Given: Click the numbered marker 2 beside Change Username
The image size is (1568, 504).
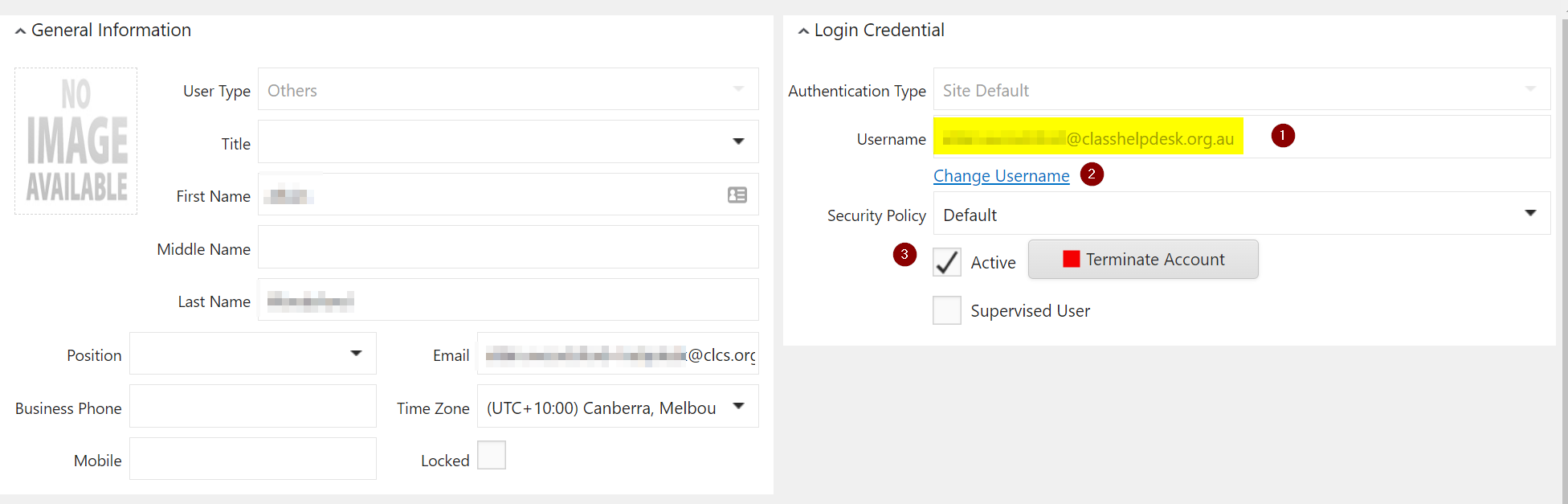Looking at the screenshot, I should point(1092,174).
